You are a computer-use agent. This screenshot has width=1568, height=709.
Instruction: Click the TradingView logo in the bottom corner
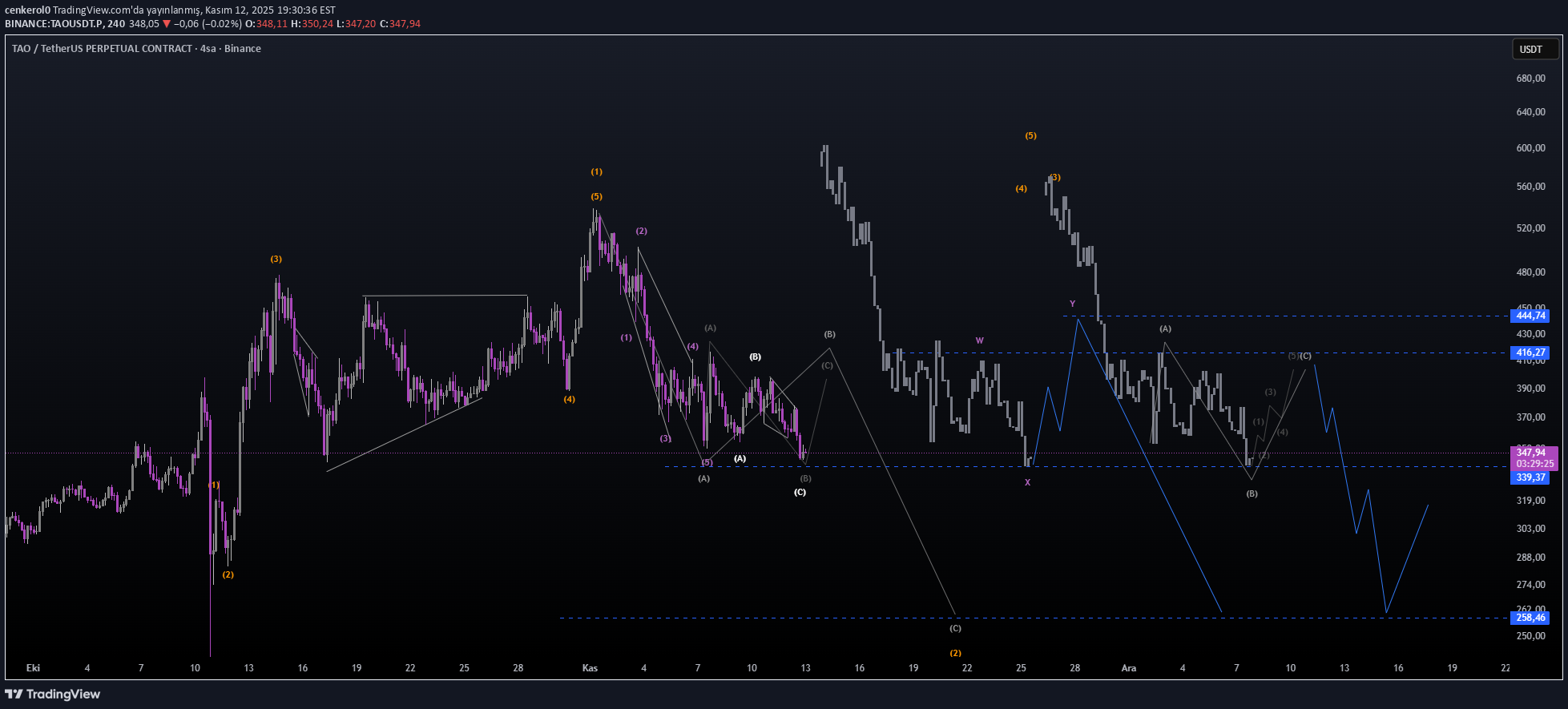(53, 694)
